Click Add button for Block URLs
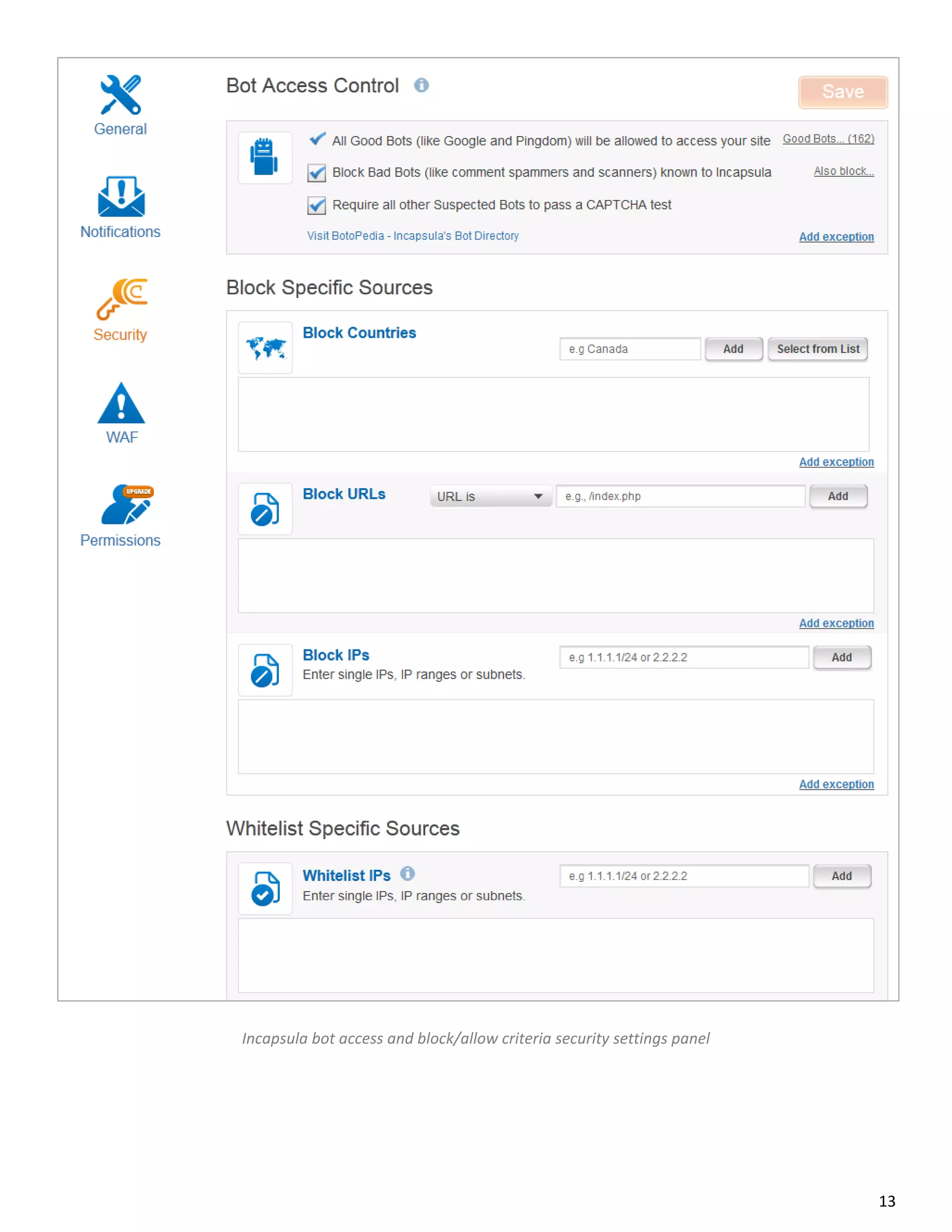952x1232 pixels. [838, 496]
